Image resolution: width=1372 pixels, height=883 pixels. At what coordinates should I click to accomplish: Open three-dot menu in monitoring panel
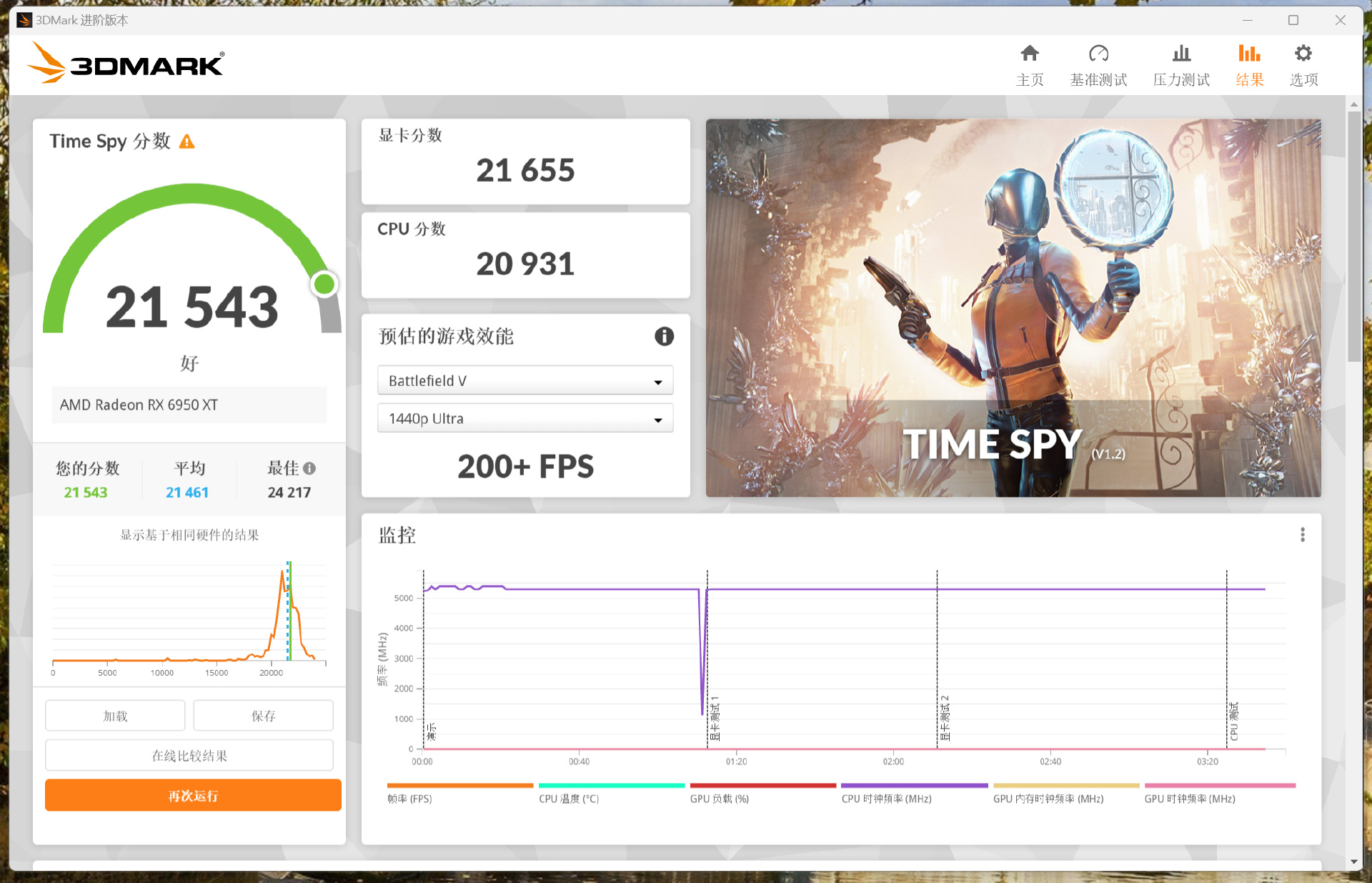1302,535
